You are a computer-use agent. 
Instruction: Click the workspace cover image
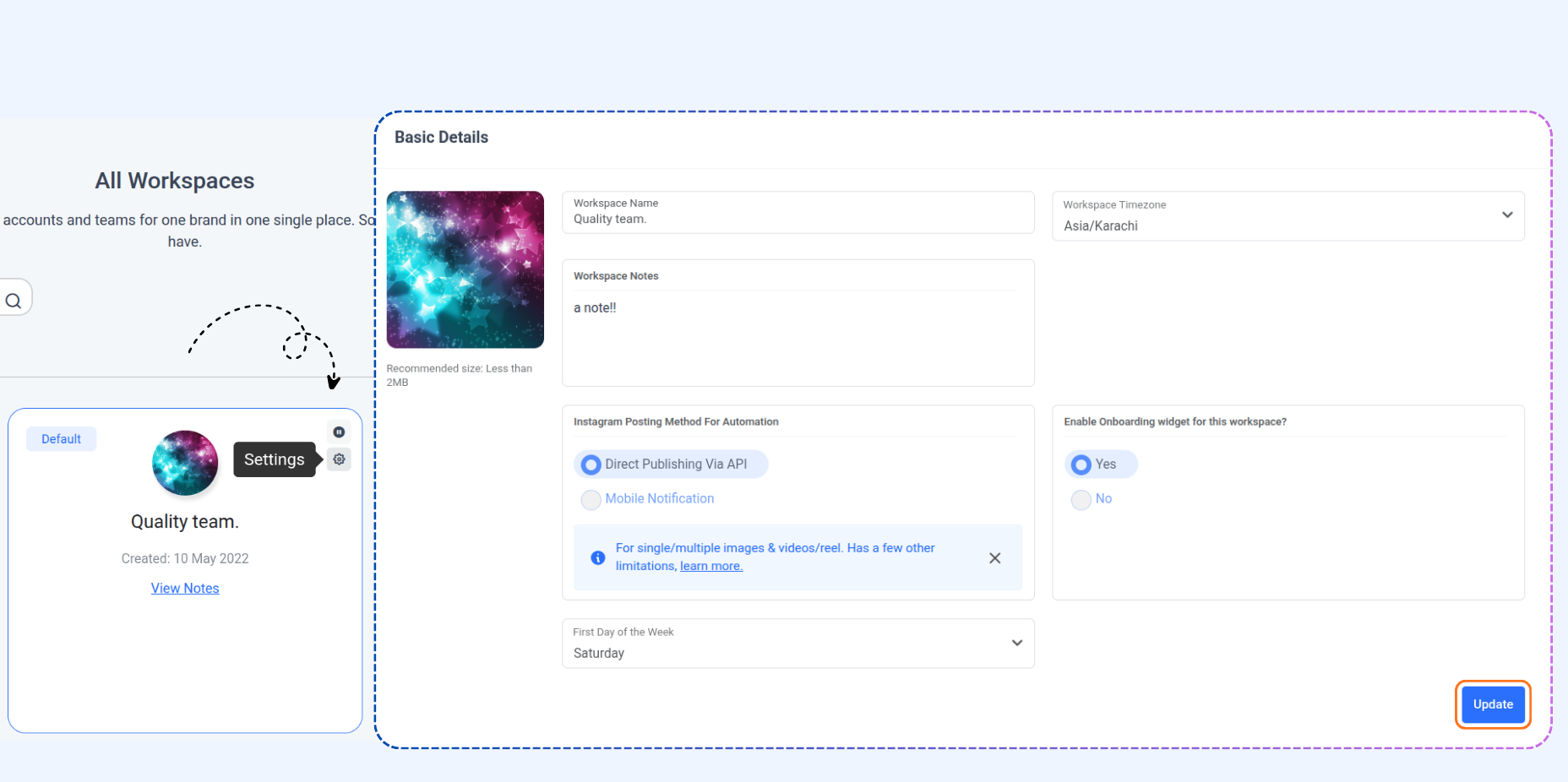465,269
